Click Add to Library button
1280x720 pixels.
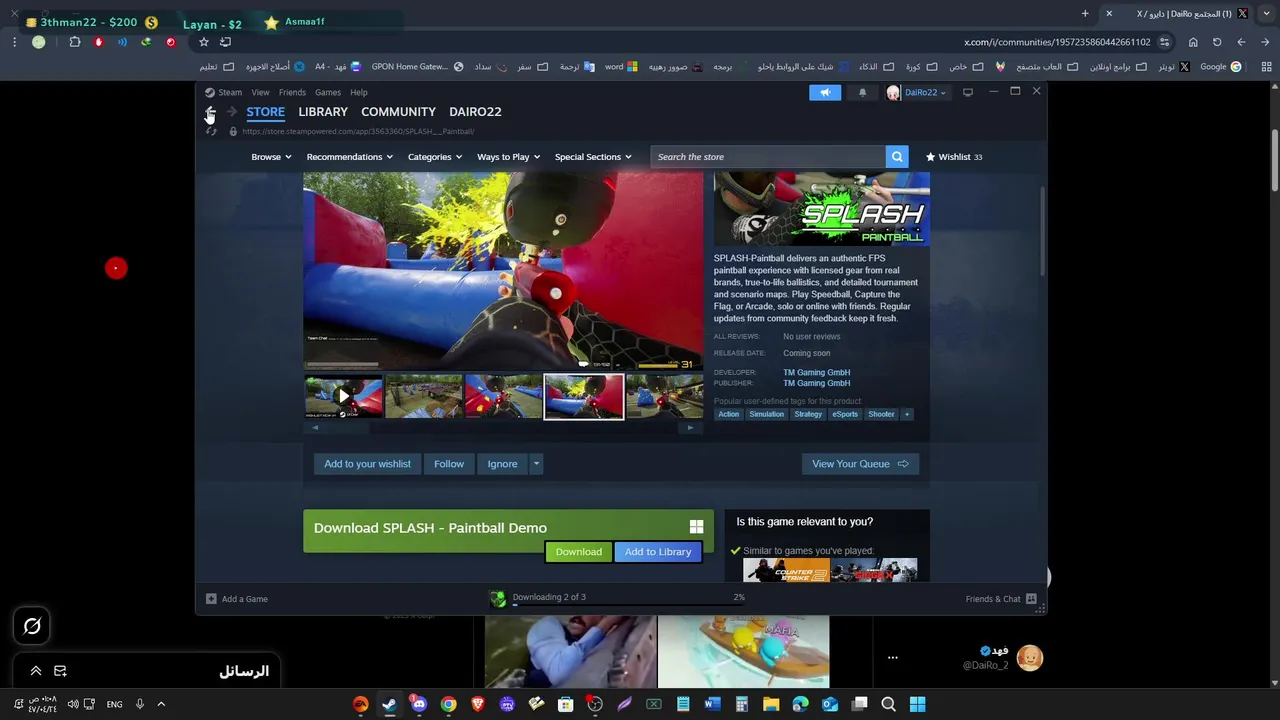pyautogui.click(x=658, y=552)
